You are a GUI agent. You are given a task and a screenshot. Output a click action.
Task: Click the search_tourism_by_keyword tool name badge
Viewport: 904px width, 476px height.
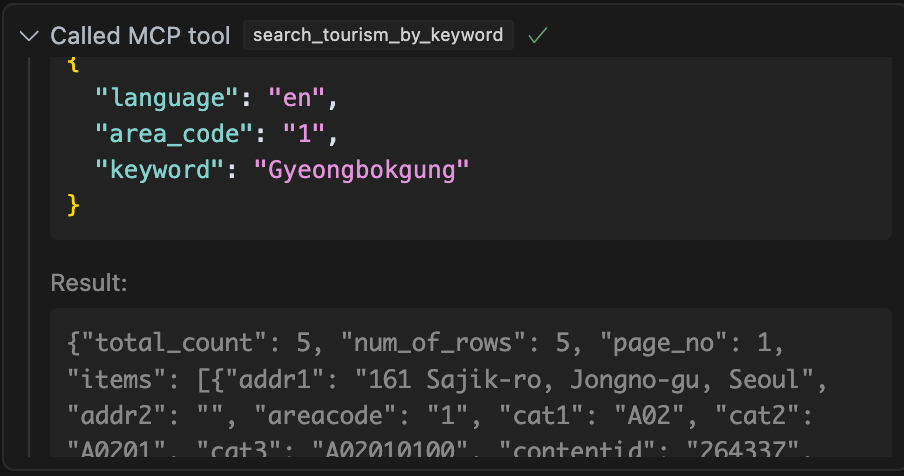click(378, 36)
